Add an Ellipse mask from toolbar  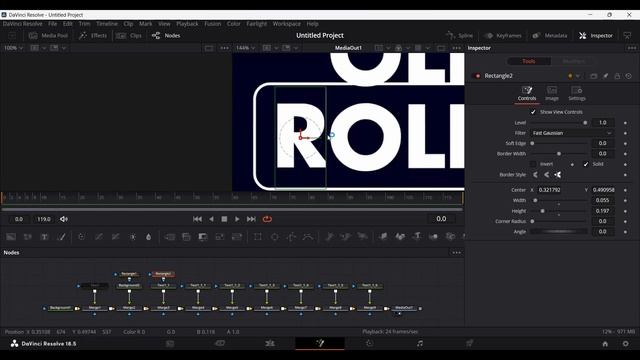(275, 237)
